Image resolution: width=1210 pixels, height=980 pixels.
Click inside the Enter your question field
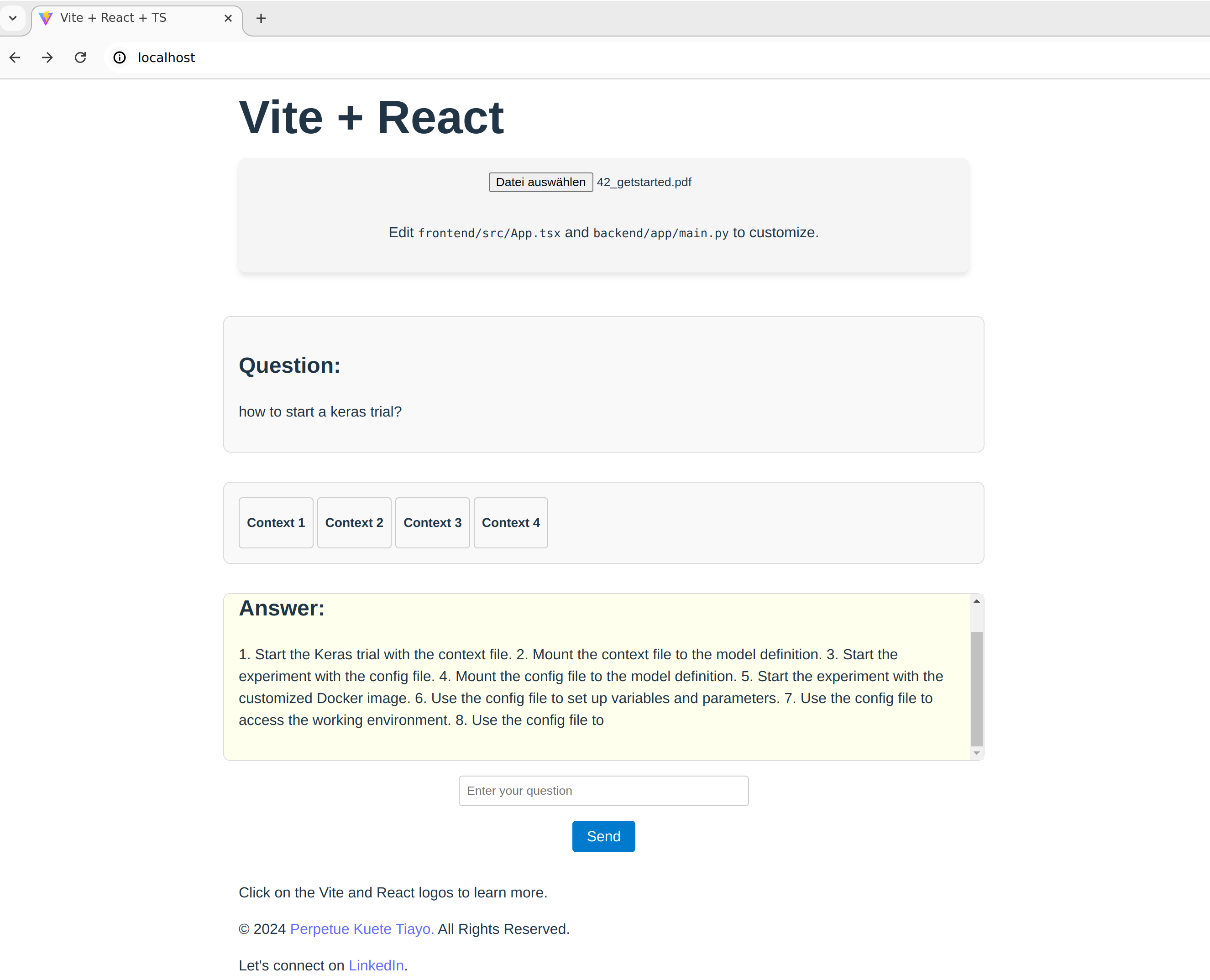pos(603,790)
